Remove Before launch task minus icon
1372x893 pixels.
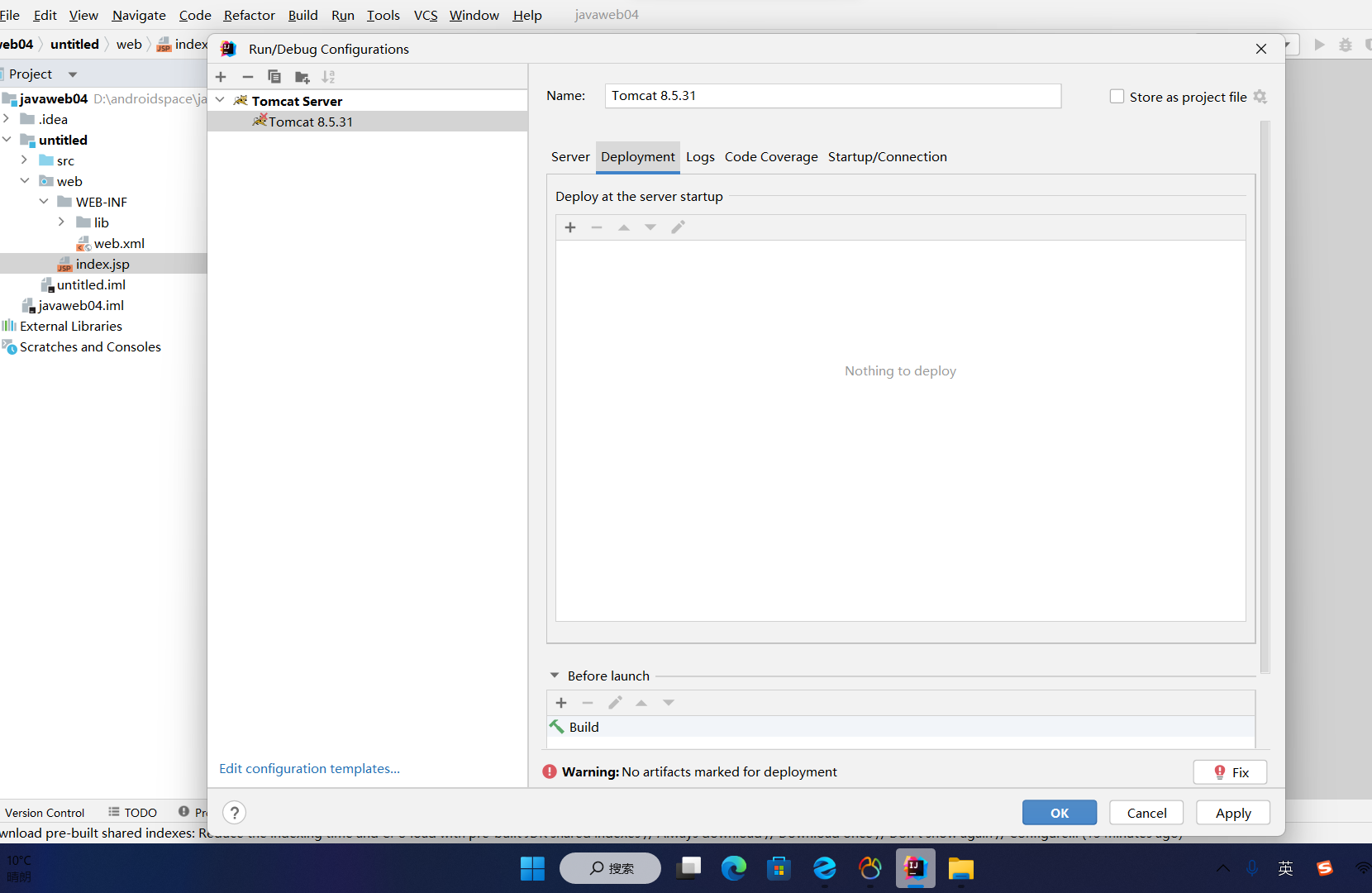pyautogui.click(x=588, y=703)
